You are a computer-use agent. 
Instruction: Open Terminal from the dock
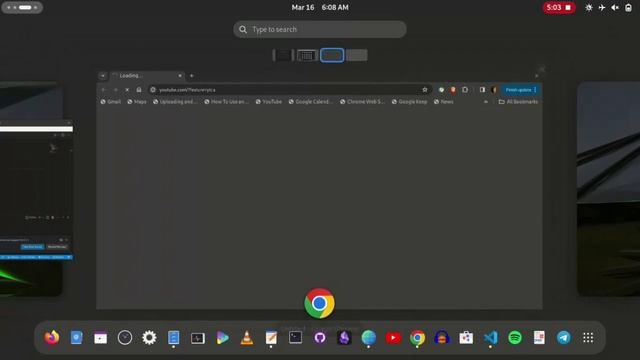tap(296, 338)
